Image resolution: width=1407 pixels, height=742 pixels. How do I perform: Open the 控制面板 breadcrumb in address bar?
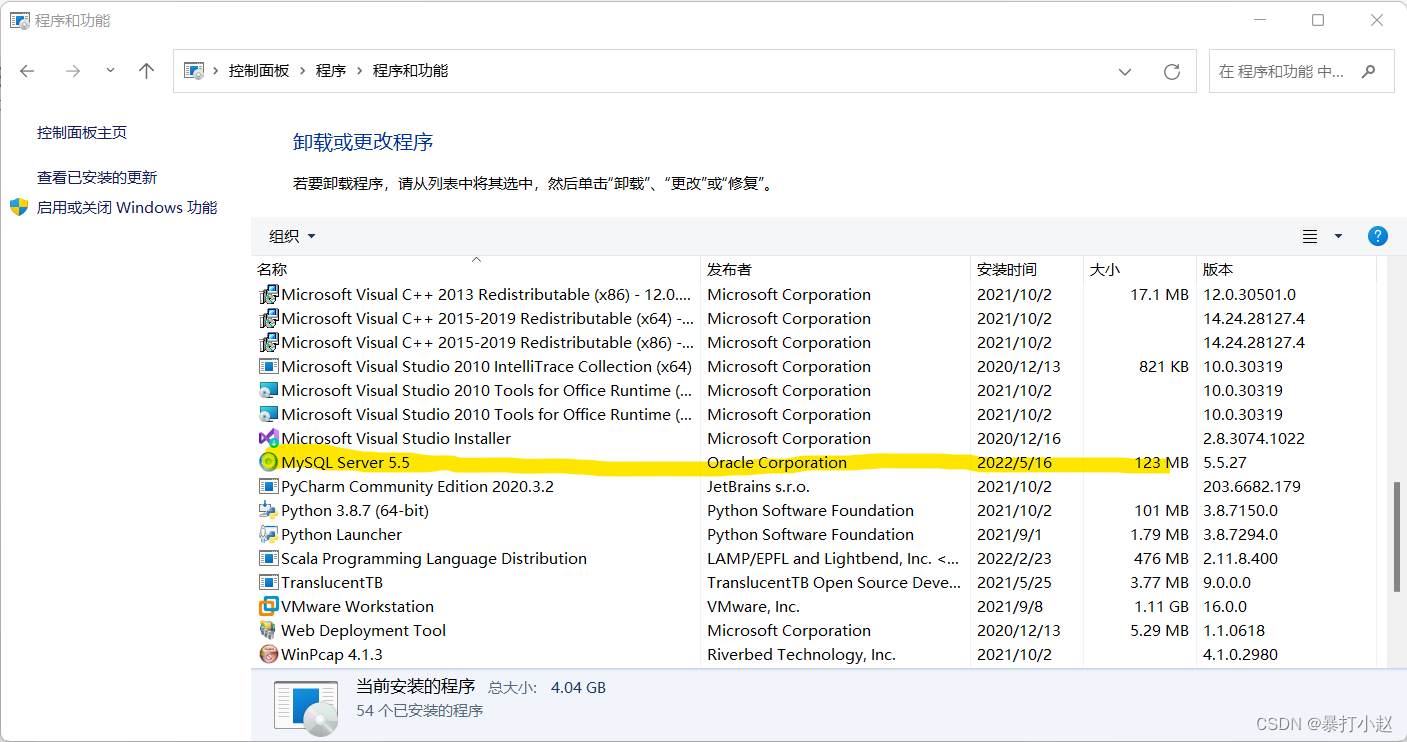(x=259, y=71)
